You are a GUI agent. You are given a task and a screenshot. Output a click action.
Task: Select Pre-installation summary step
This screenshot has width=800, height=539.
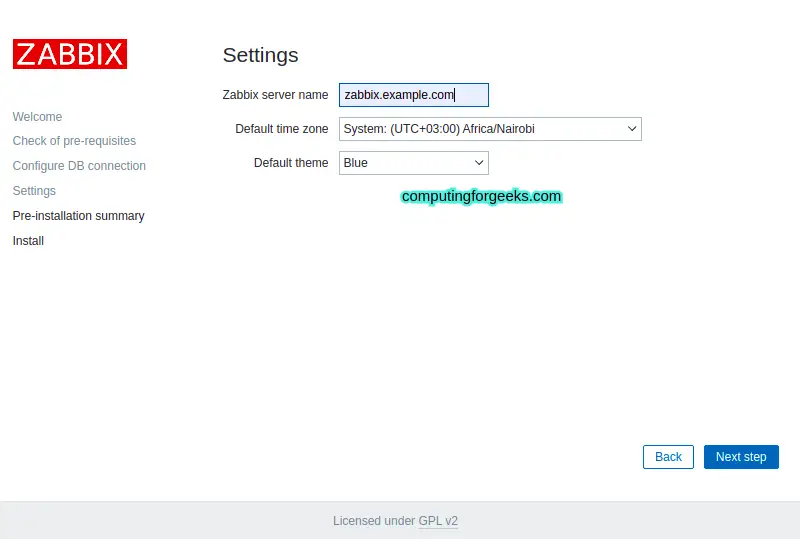click(79, 216)
